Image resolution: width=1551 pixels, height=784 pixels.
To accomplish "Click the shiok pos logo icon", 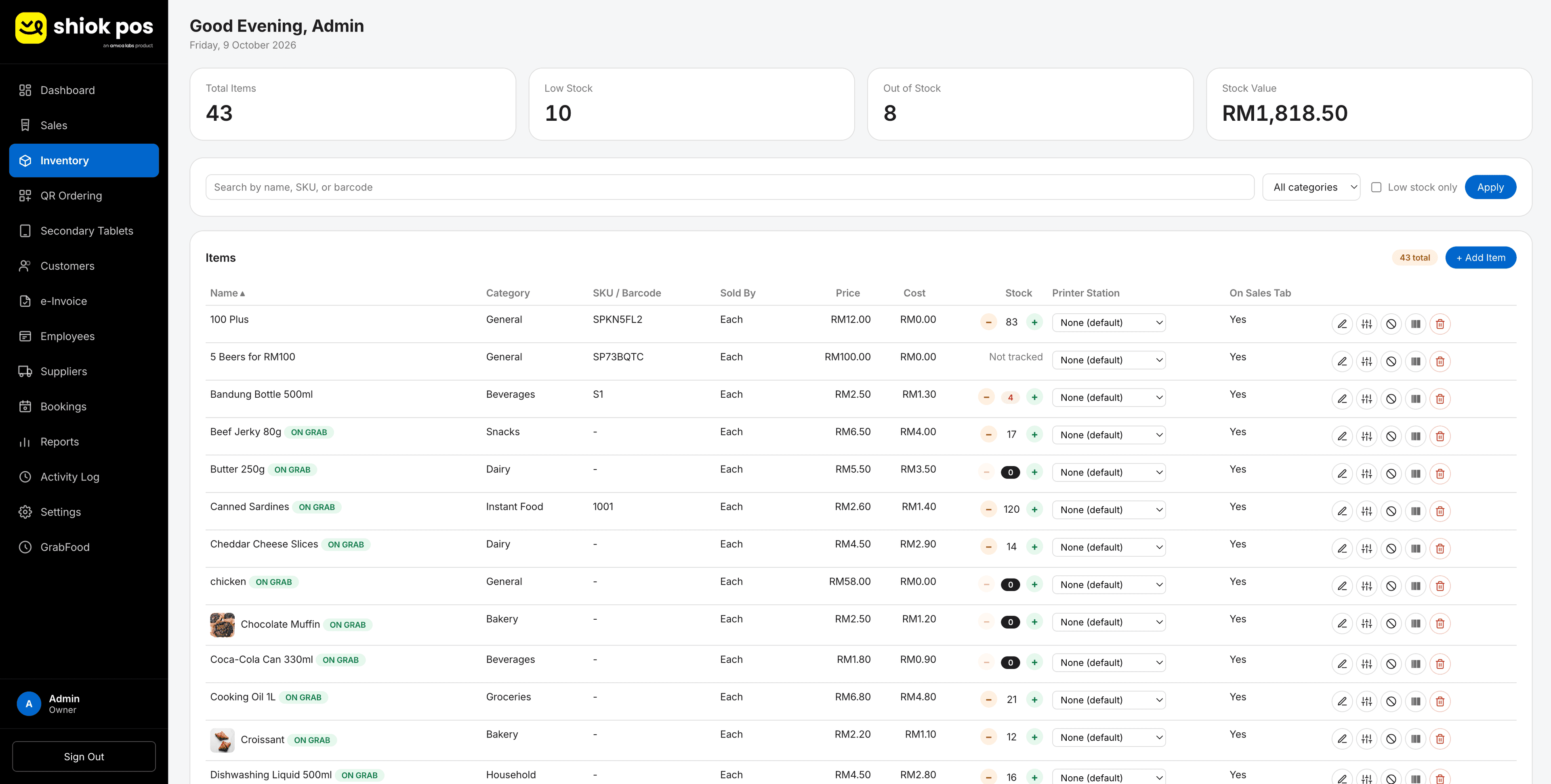I will point(31,28).
